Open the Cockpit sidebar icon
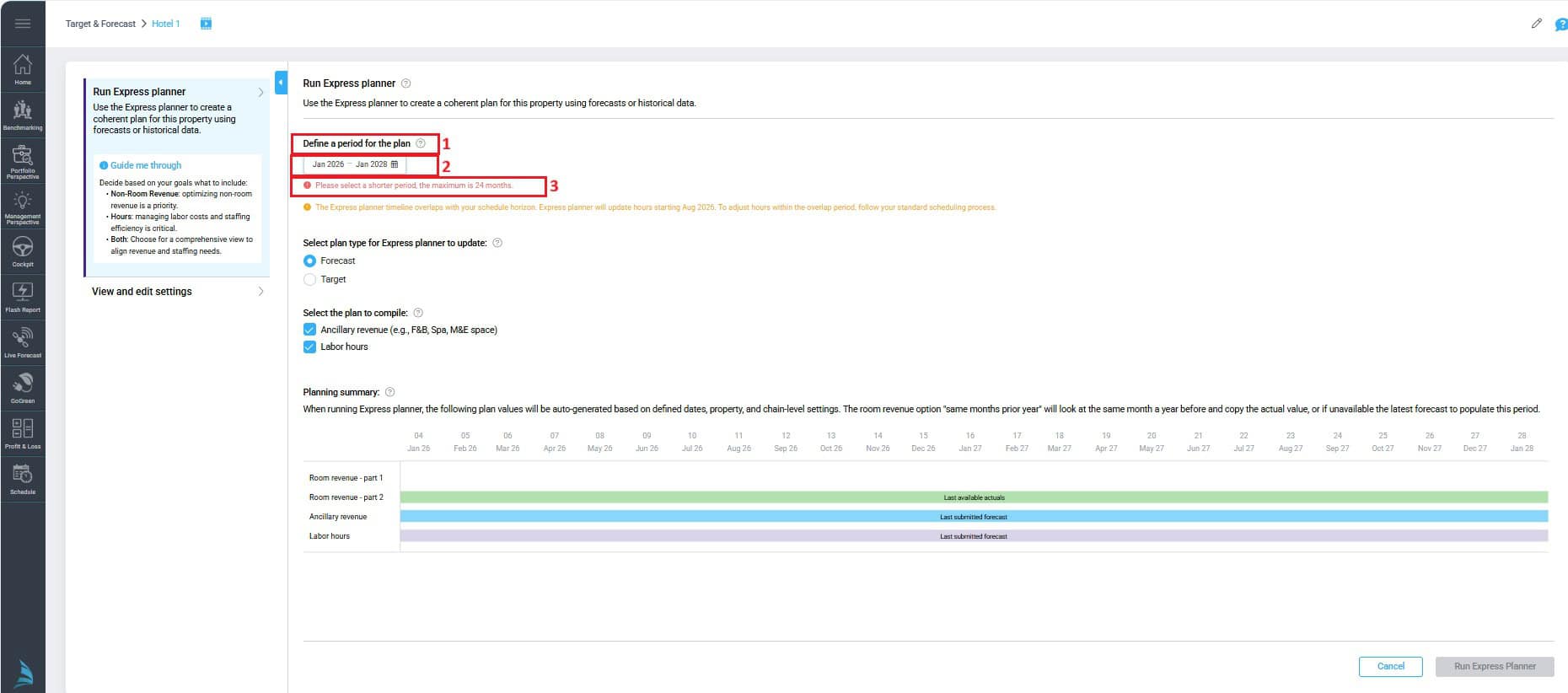Screen dimensions: 1568x693 [23, 251]
